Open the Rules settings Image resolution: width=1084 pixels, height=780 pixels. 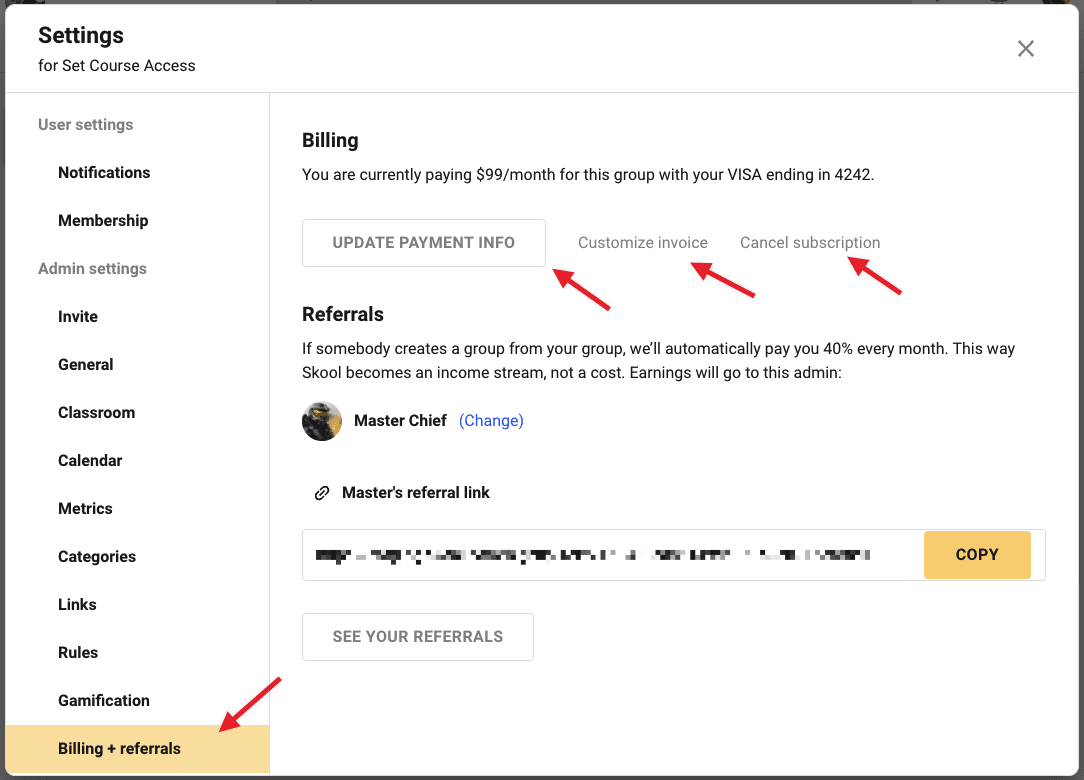pyautogui.click(x=78, y=653)
